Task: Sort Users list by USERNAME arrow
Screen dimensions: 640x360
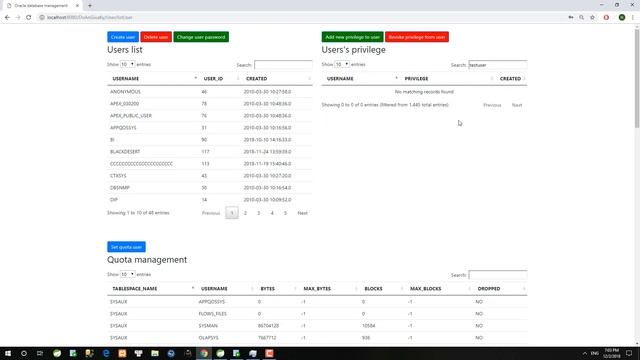Action: pos(196,78)
